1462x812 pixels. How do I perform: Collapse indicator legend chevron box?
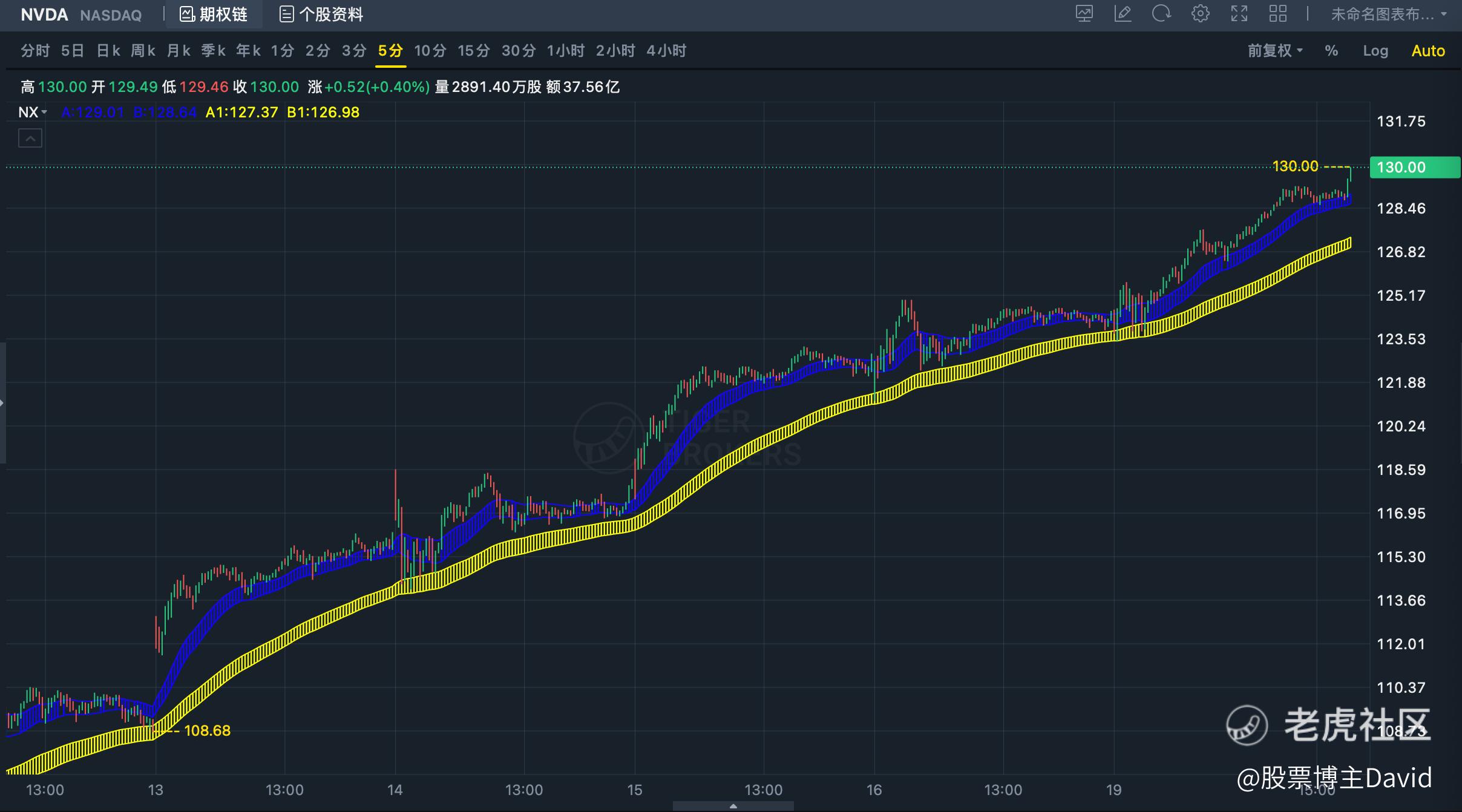coord(30,139)
